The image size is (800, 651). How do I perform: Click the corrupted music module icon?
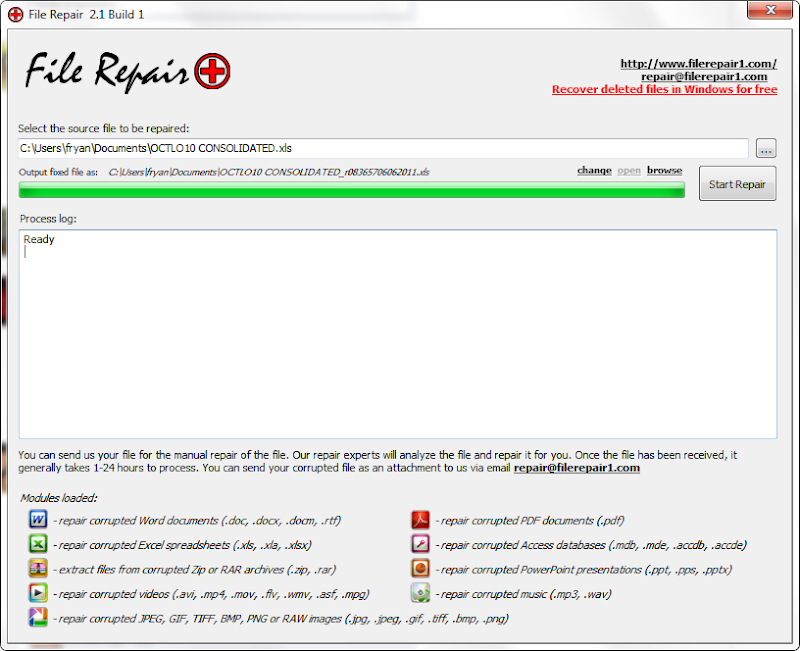point(420,593)
